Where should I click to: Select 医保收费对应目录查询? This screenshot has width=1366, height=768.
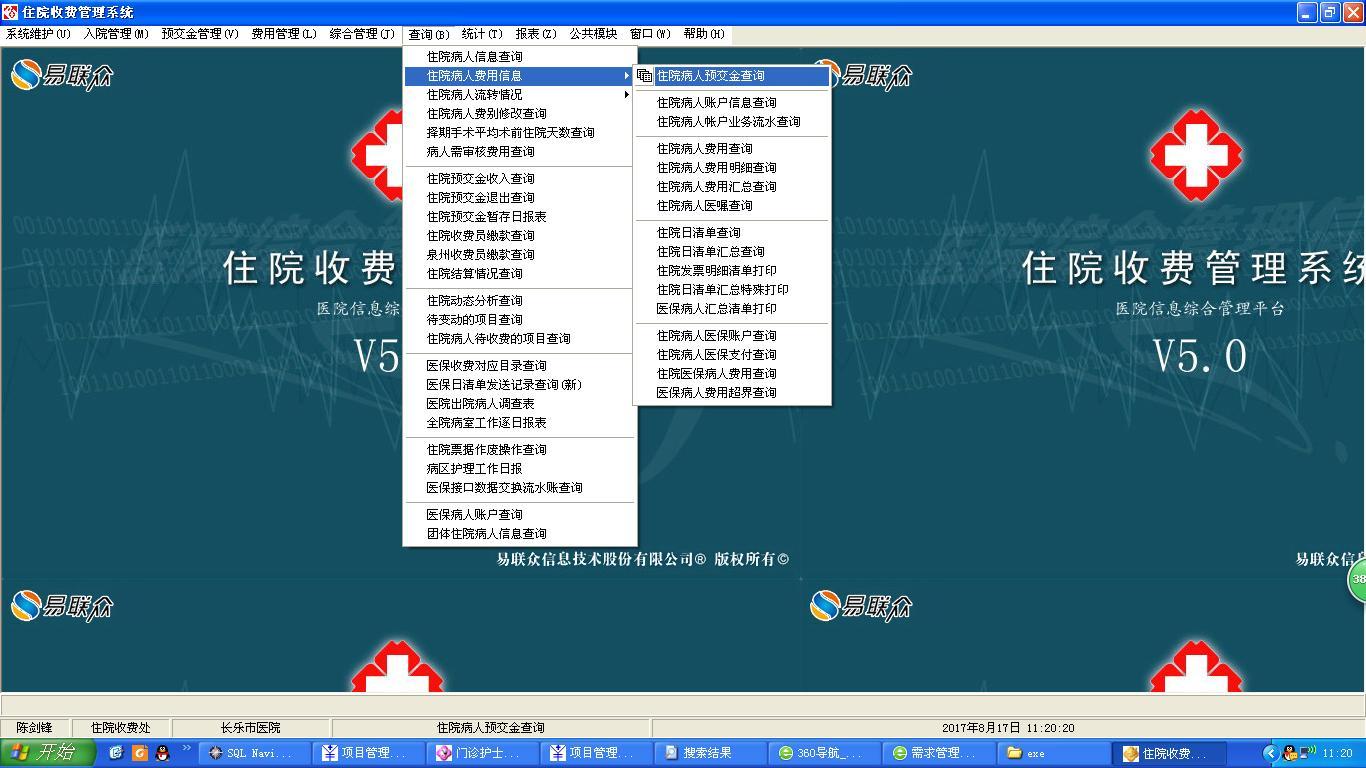pyautogui.click(x=518, y=366)
